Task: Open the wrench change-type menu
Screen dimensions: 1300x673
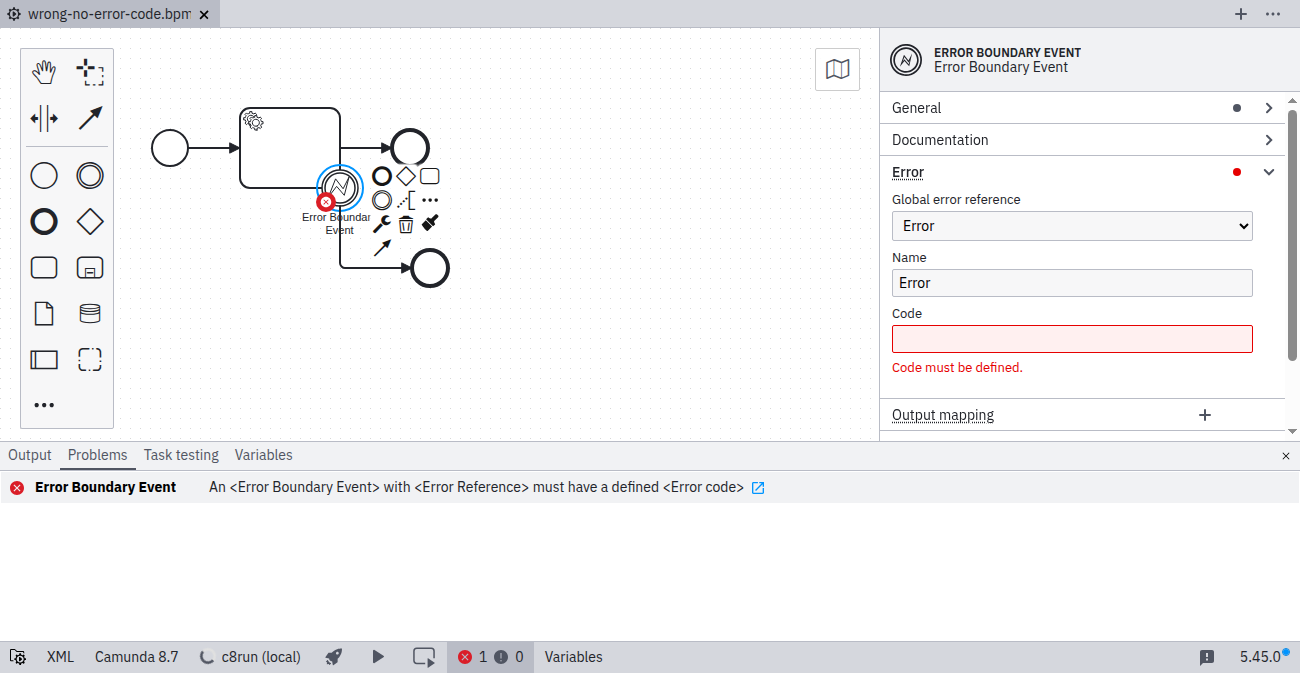Action: tap(381, 224)
